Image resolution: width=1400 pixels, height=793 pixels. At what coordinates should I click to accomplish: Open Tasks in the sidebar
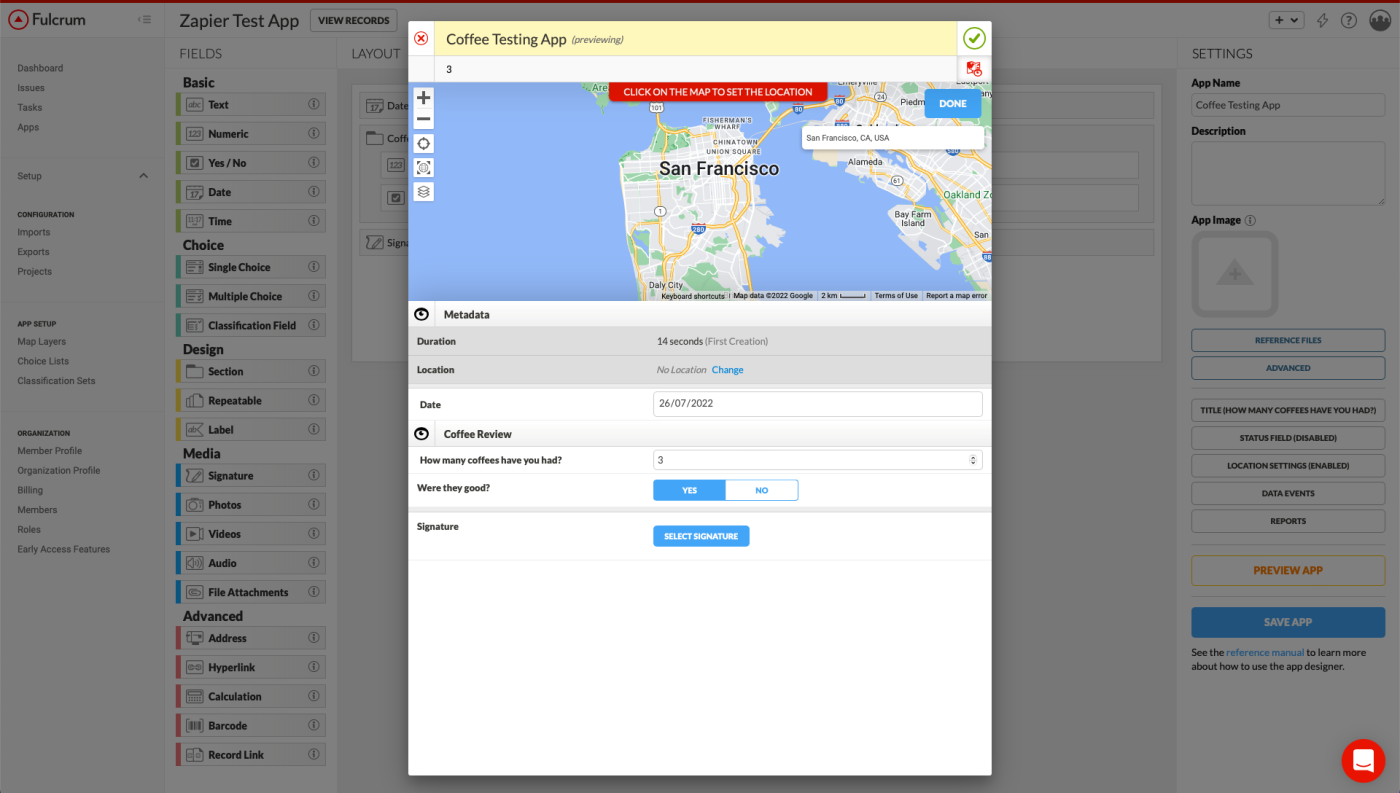point(30,107)
